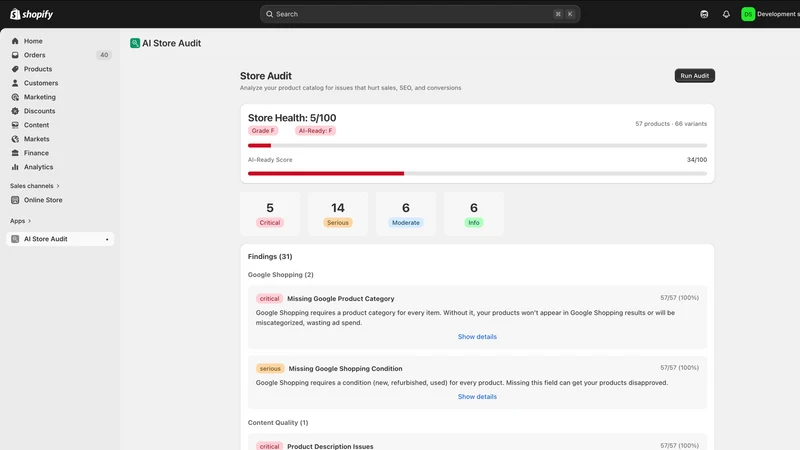Click the Analytics bar chart icon
800x450 pixels.
[15, 167]
